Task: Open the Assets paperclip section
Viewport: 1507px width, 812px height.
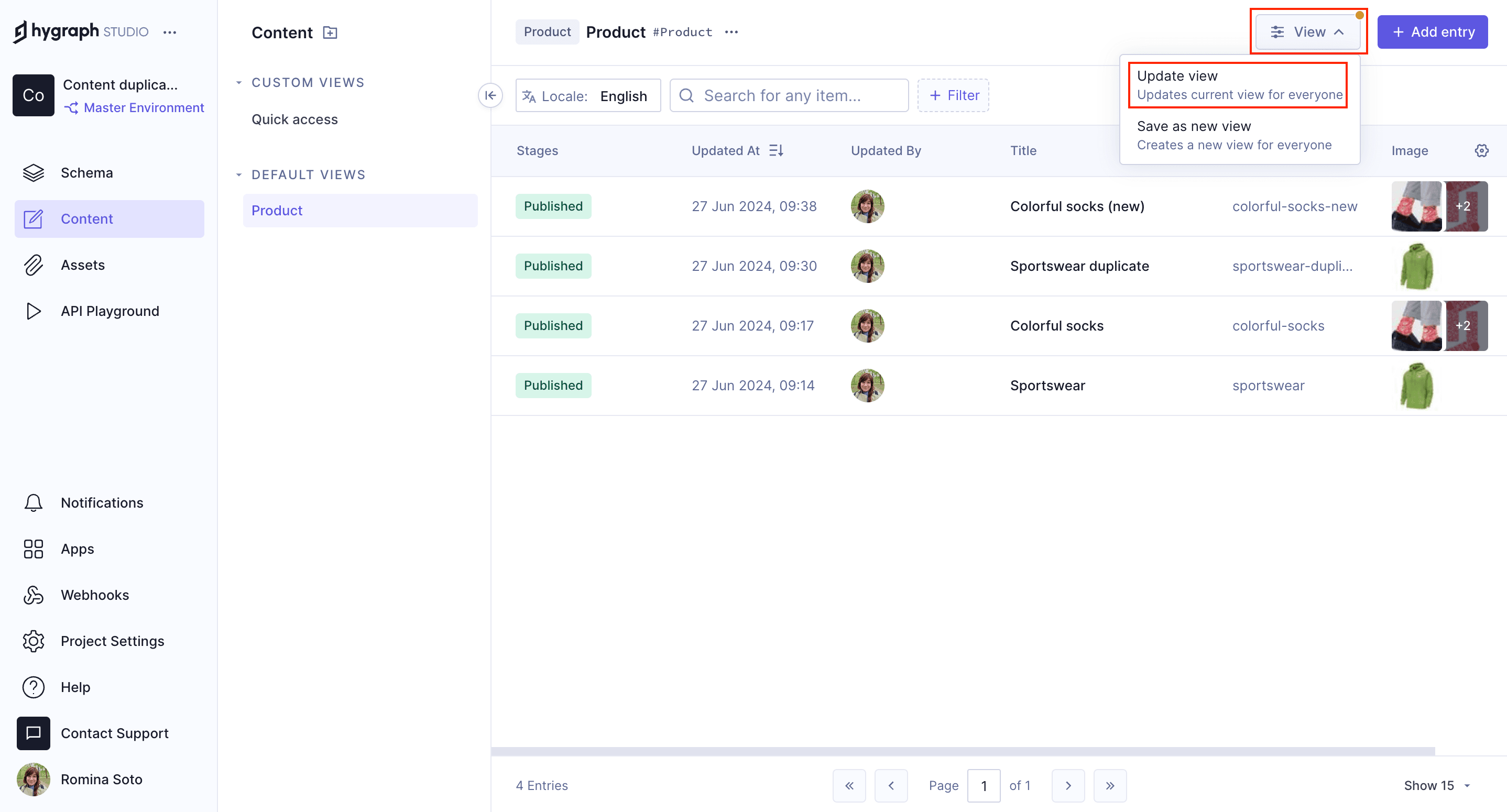Action: 82,265
